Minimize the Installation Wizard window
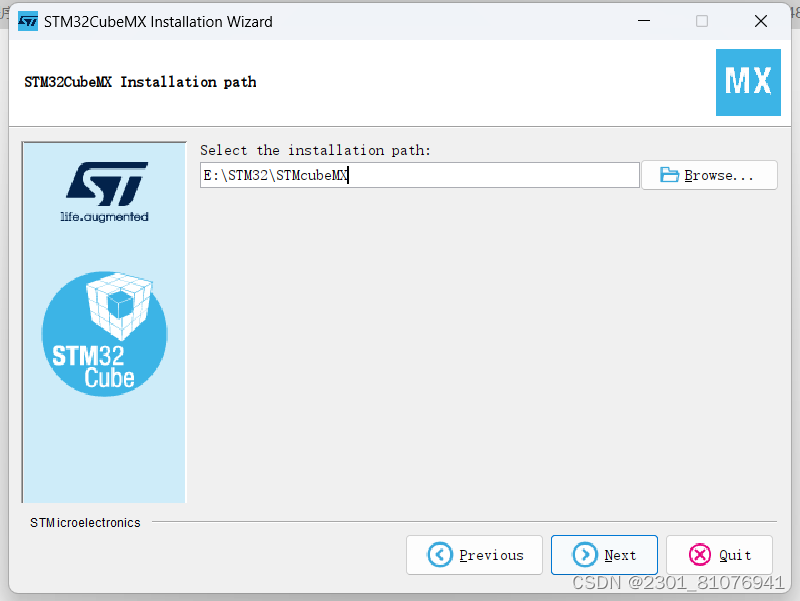The height and width of the screenshot is (601, 800). click(644, 21)
